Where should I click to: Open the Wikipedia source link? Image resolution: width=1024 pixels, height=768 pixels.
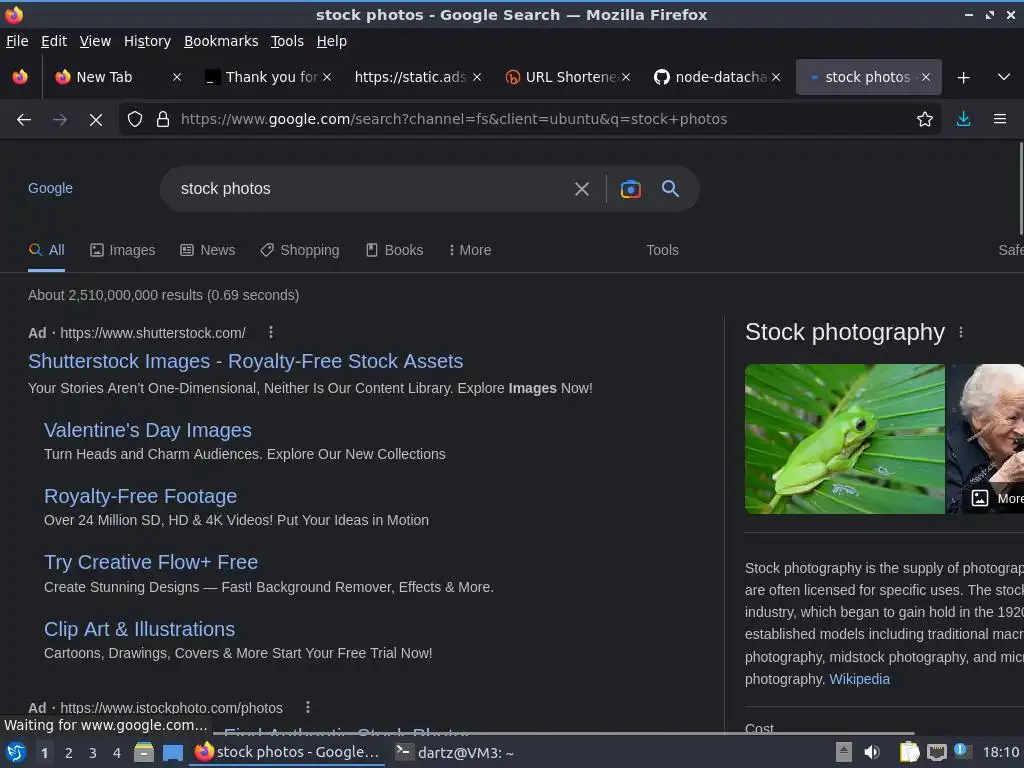[859, 679]
